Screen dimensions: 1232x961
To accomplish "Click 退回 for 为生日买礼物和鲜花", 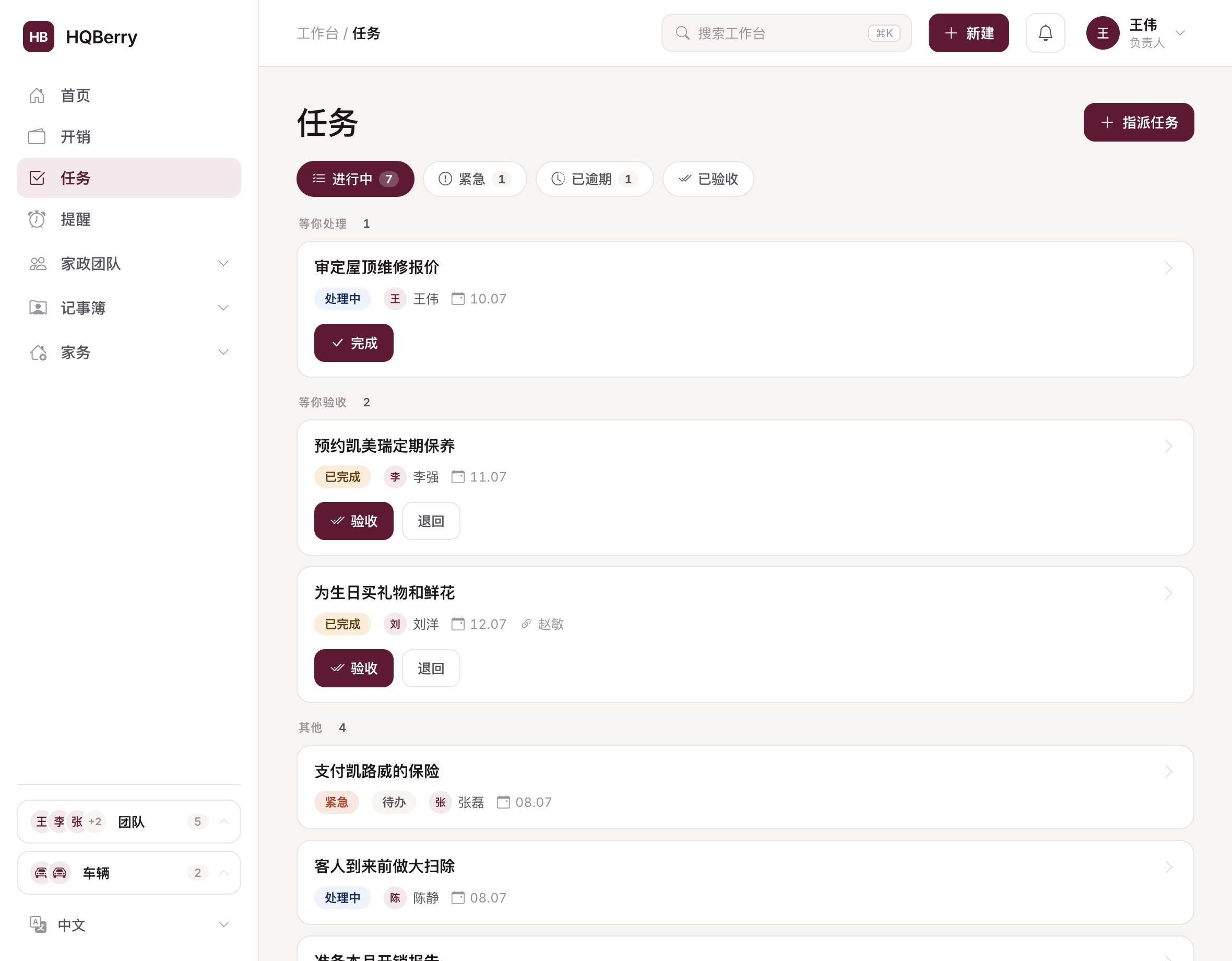I will pos(431,668).
